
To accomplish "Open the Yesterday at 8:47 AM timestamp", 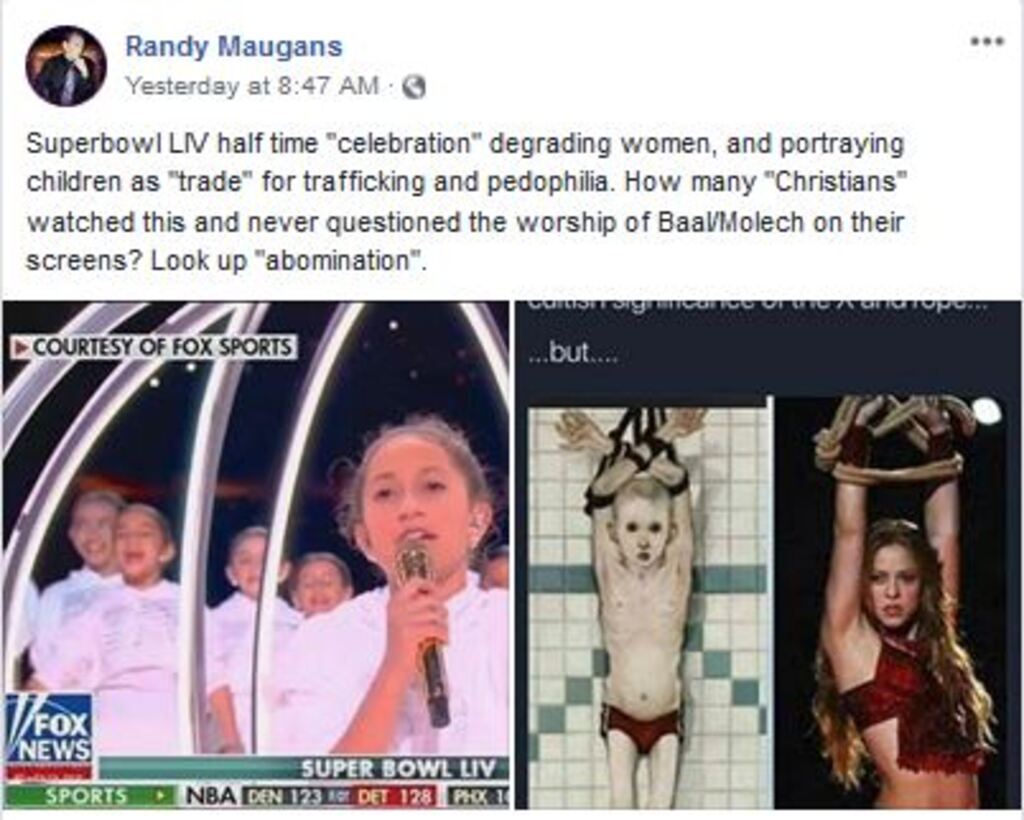I will [x=251, y=86].
